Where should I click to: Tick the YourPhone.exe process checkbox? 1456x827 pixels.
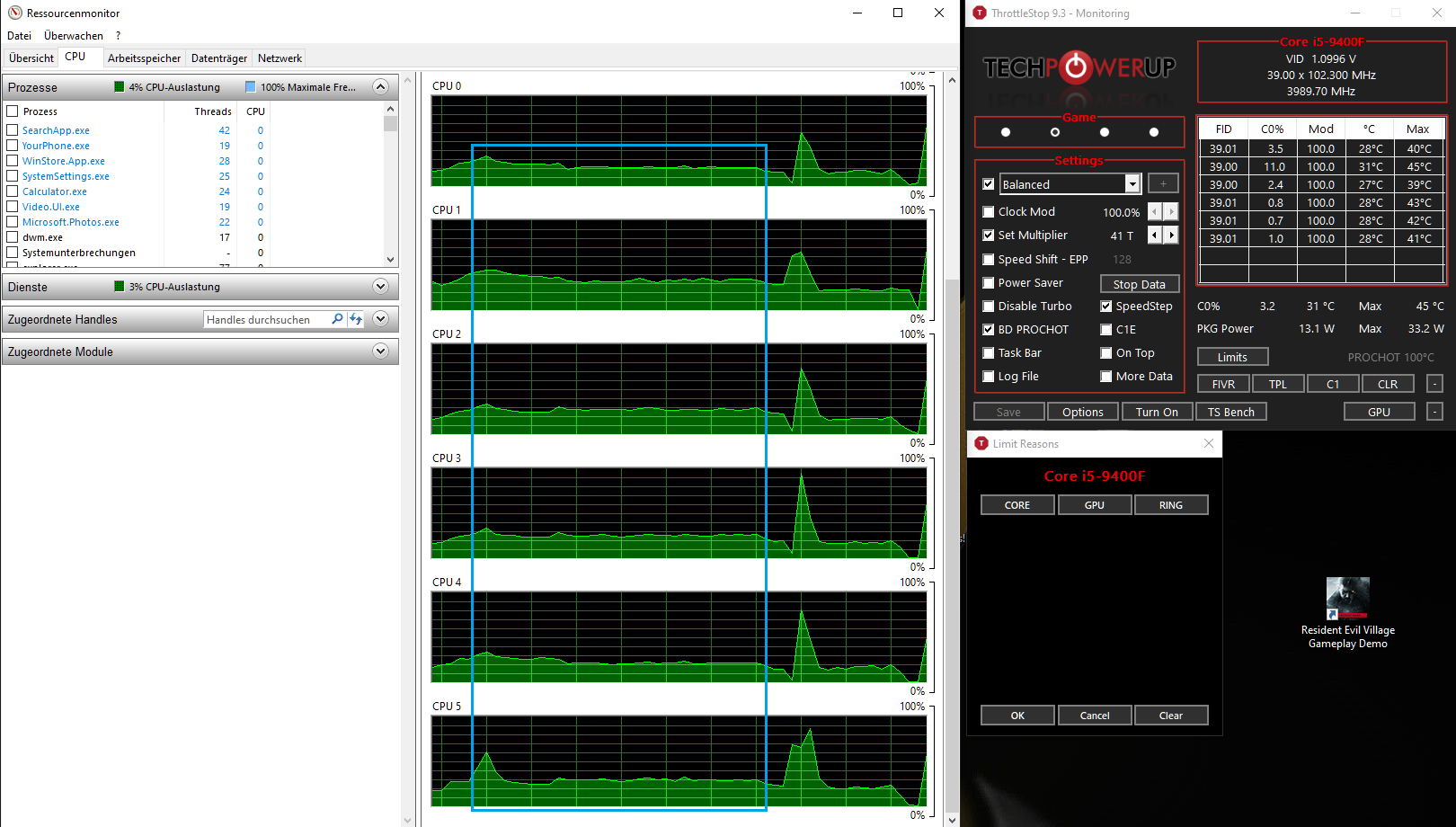[13, 146]
